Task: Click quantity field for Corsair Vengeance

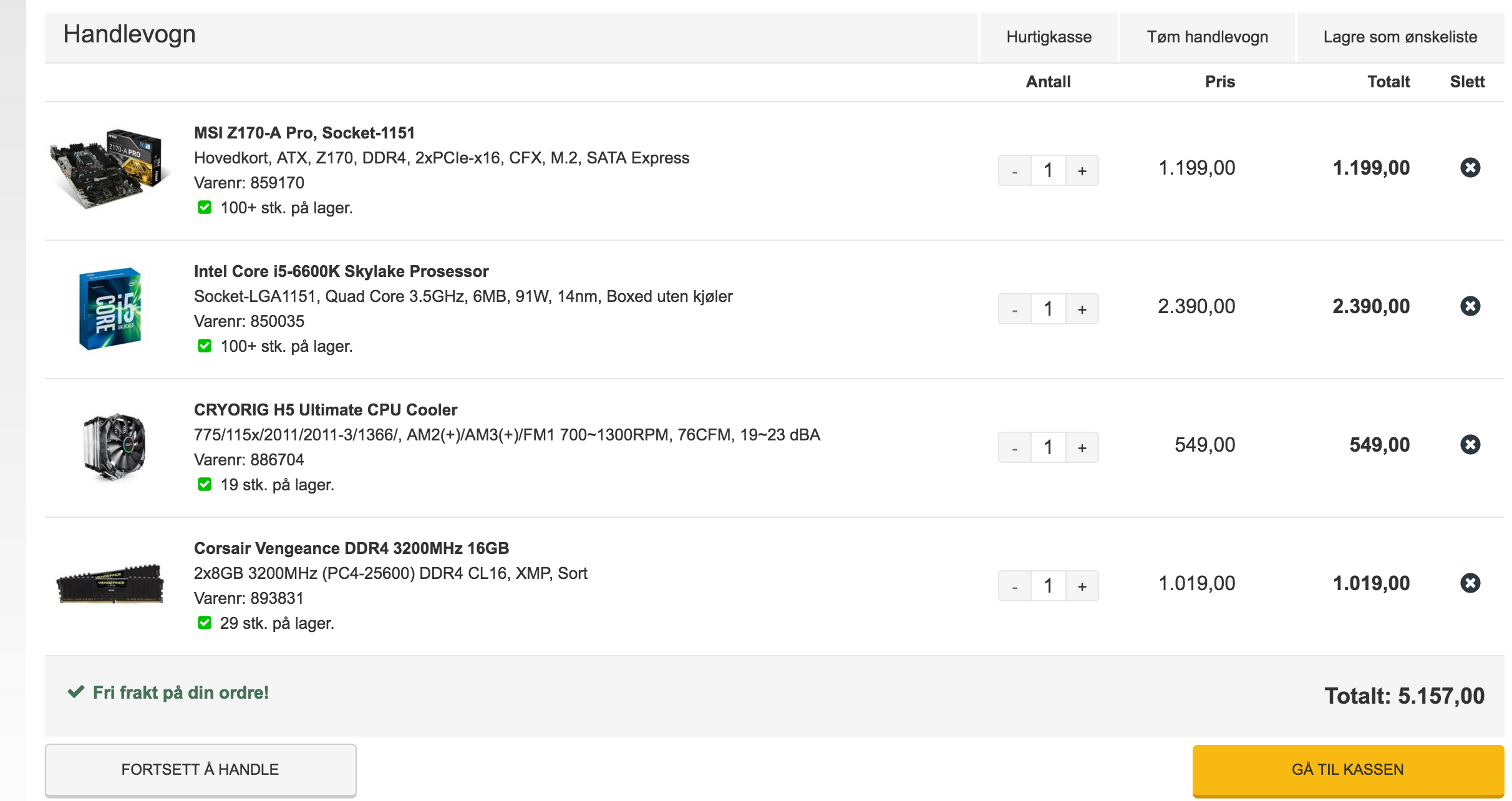Action: 1049,586
